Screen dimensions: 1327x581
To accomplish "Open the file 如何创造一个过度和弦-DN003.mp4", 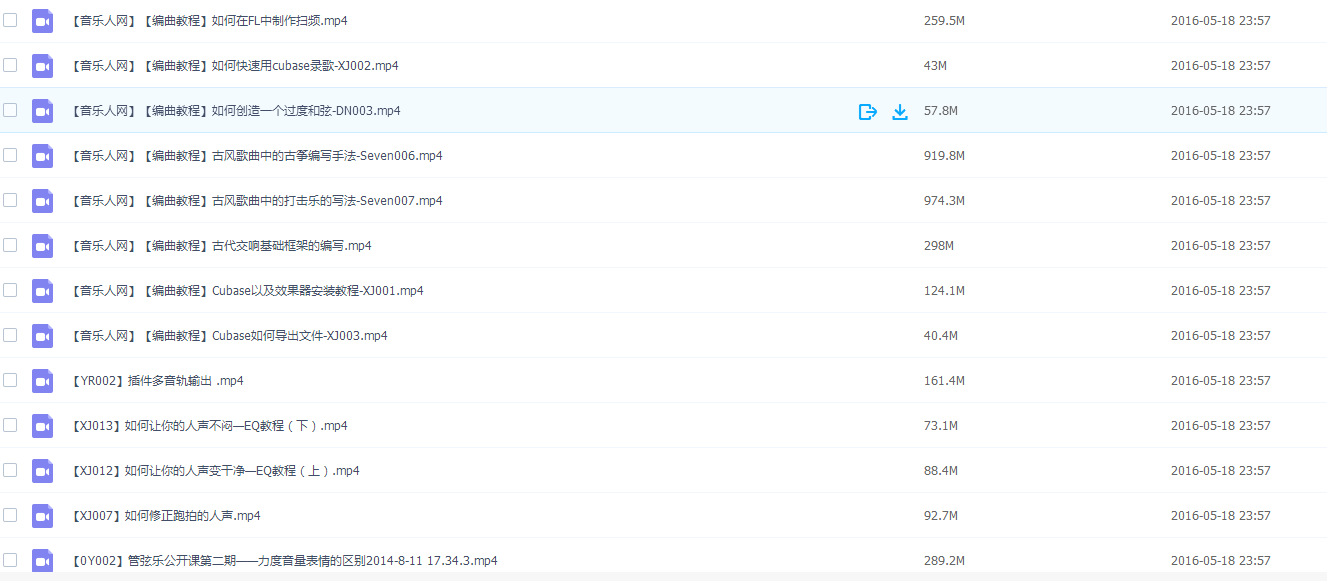I will coord(235,111).
